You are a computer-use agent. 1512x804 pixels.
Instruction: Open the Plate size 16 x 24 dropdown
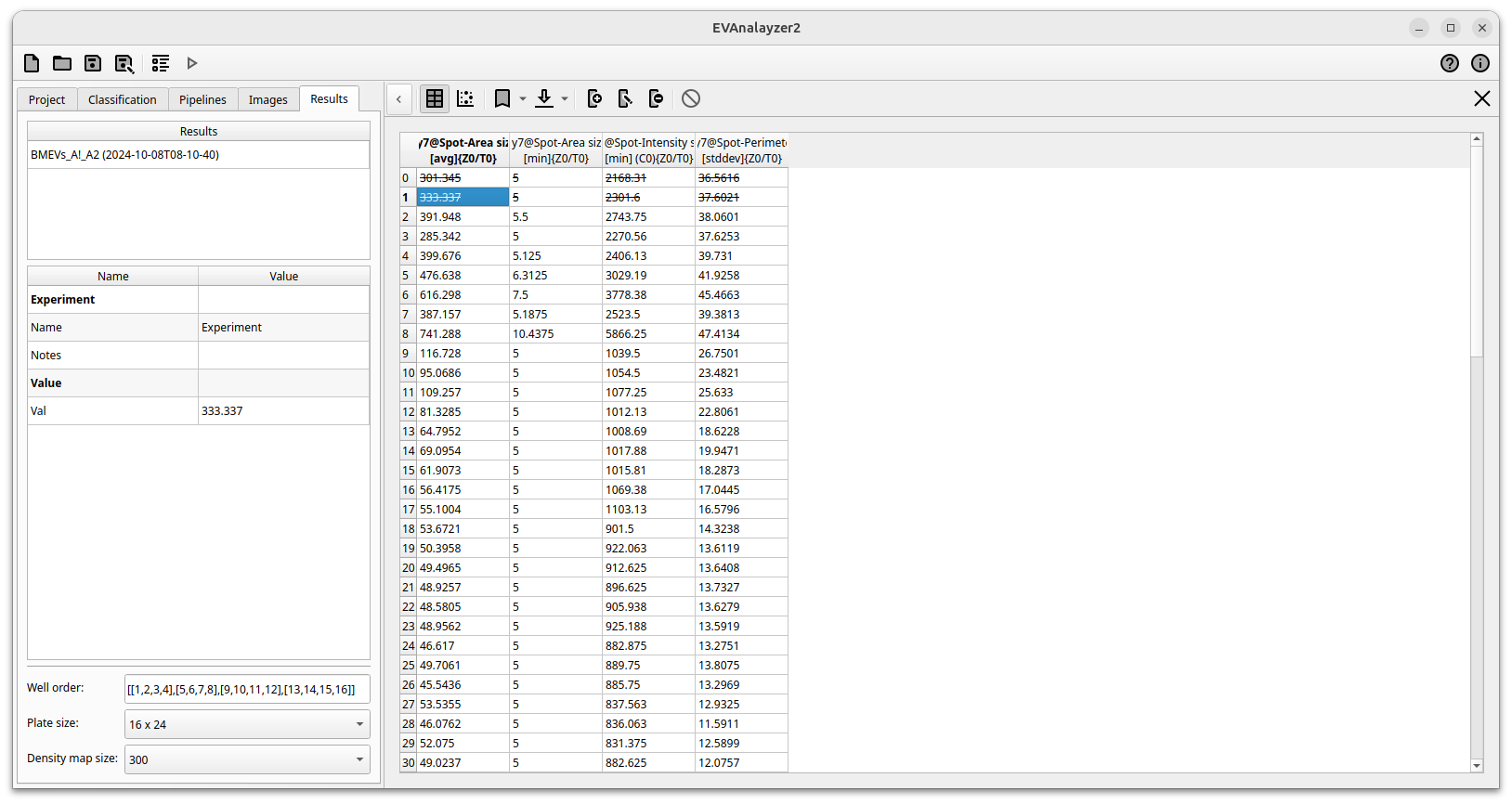click(247, 724)
